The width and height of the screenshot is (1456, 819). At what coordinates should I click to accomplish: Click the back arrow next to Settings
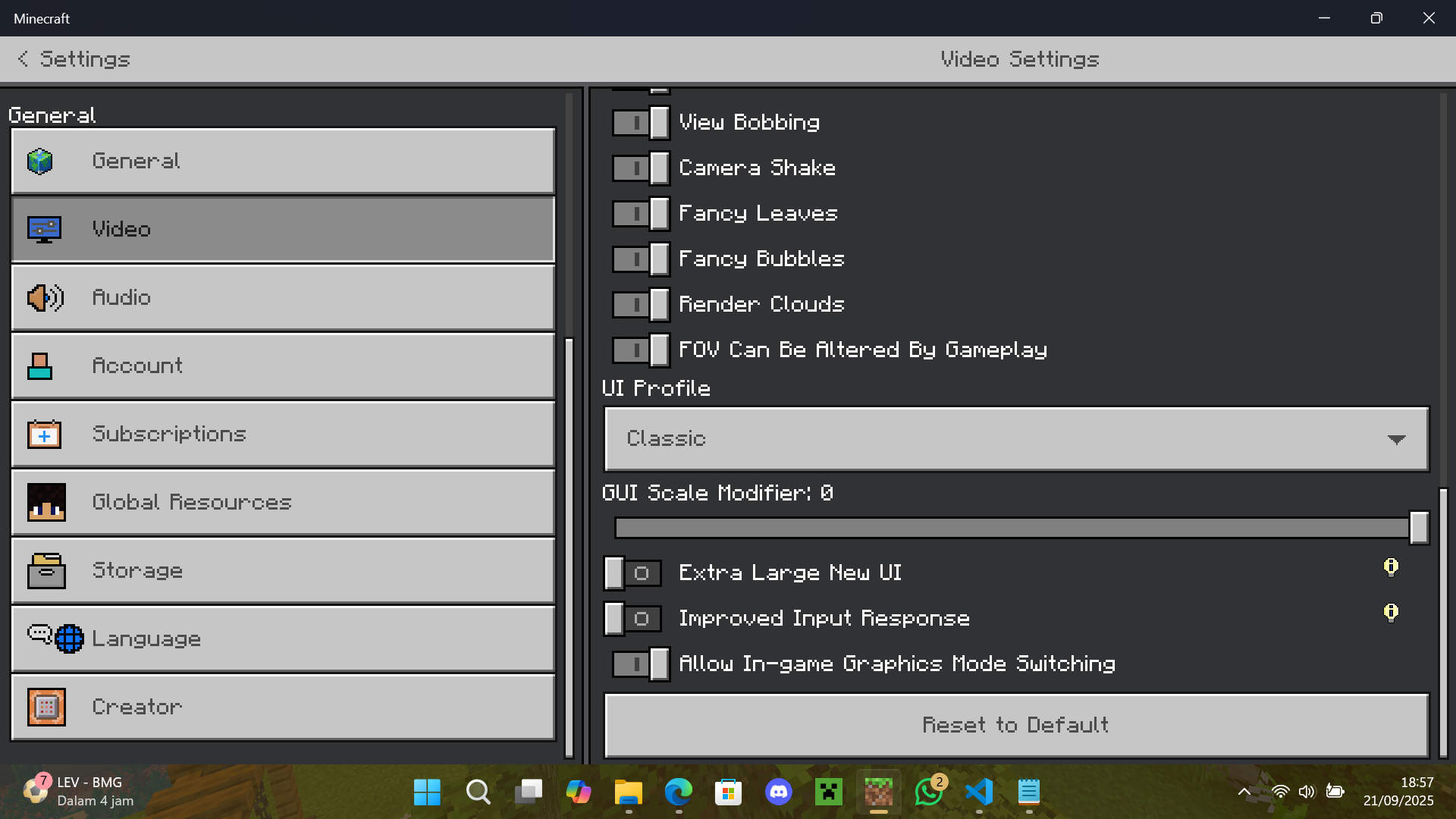[24, 59]
